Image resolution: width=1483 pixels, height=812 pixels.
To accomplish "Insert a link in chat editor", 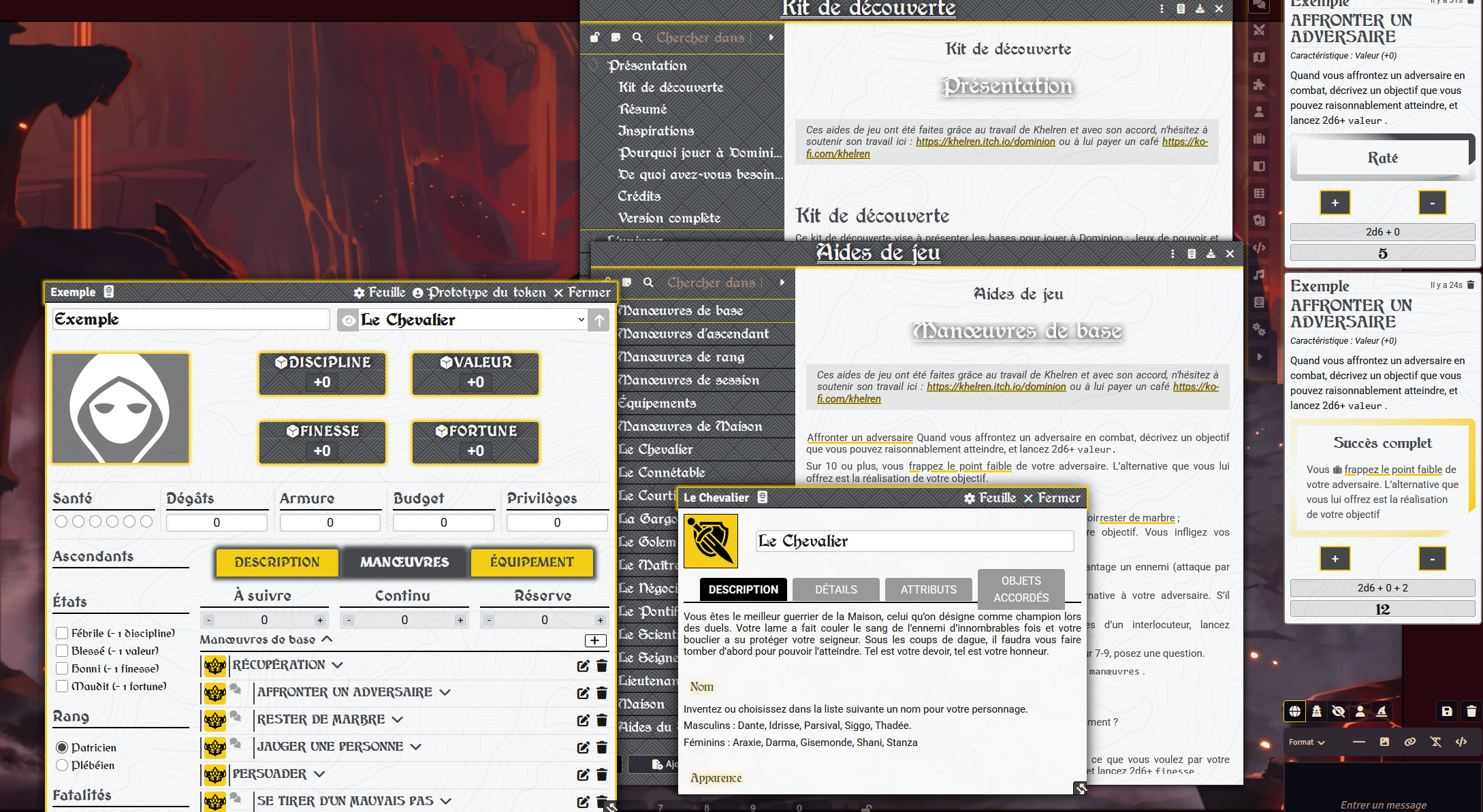I will click(x=1410, y=742).
